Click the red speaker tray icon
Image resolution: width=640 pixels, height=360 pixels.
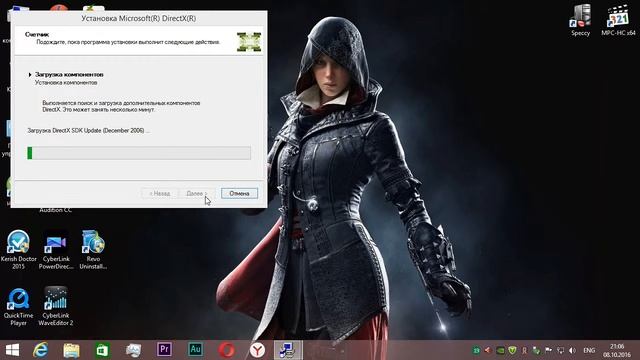488,350
